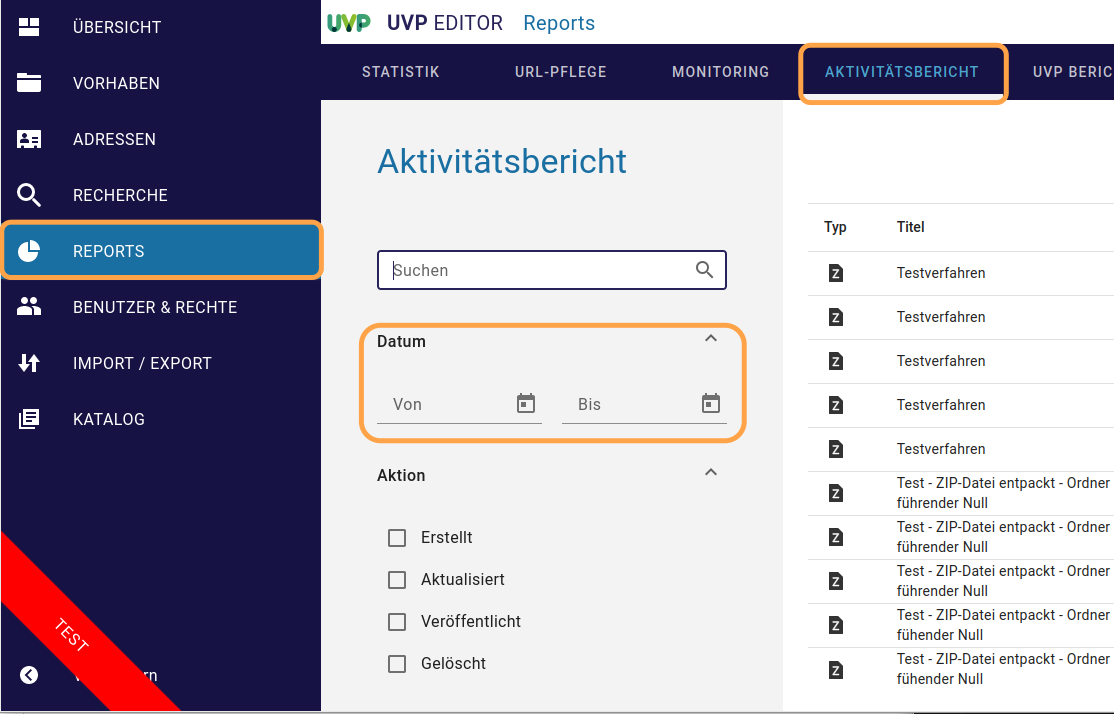Click the Adressen contact card icon

(28, 139)
